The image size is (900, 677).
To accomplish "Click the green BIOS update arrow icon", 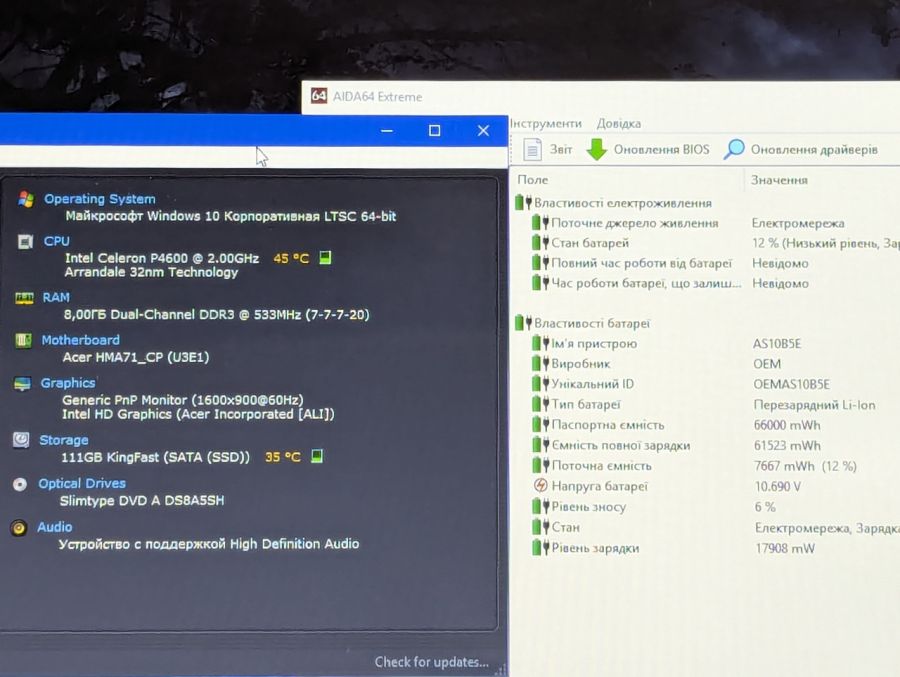I will [597, 149].
